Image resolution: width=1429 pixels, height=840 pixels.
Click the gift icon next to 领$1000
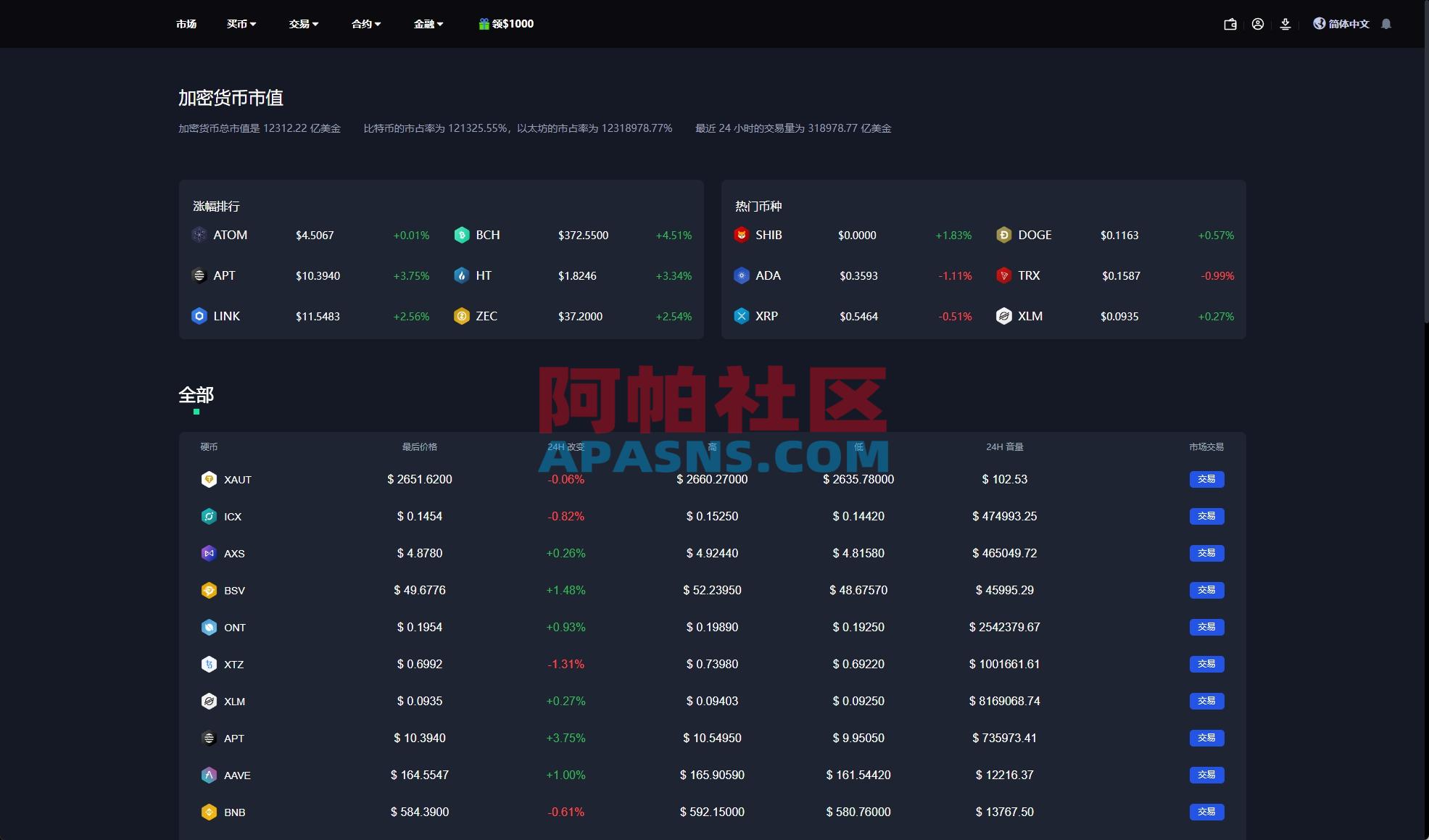[483, 23]
